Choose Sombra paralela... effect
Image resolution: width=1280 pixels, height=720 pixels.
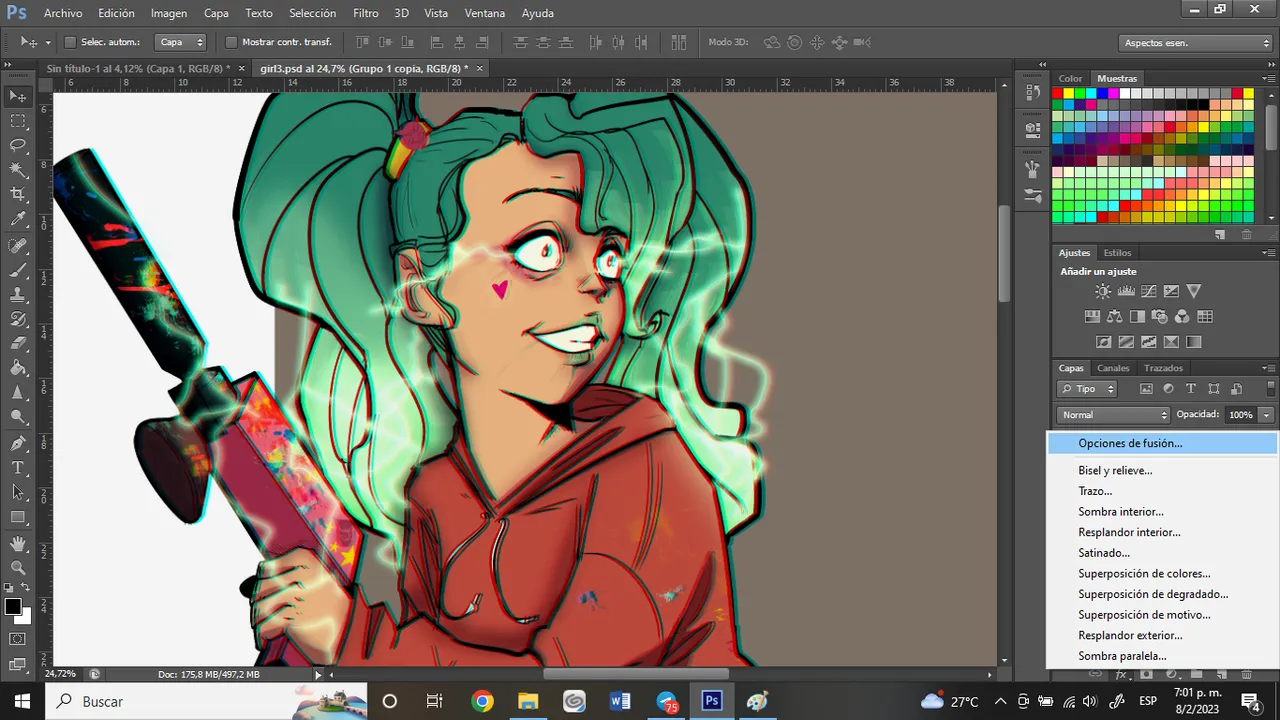(1122, 656)
